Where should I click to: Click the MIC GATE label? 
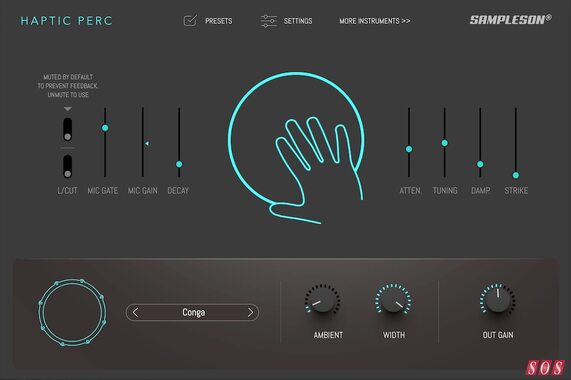coord(103,190)
